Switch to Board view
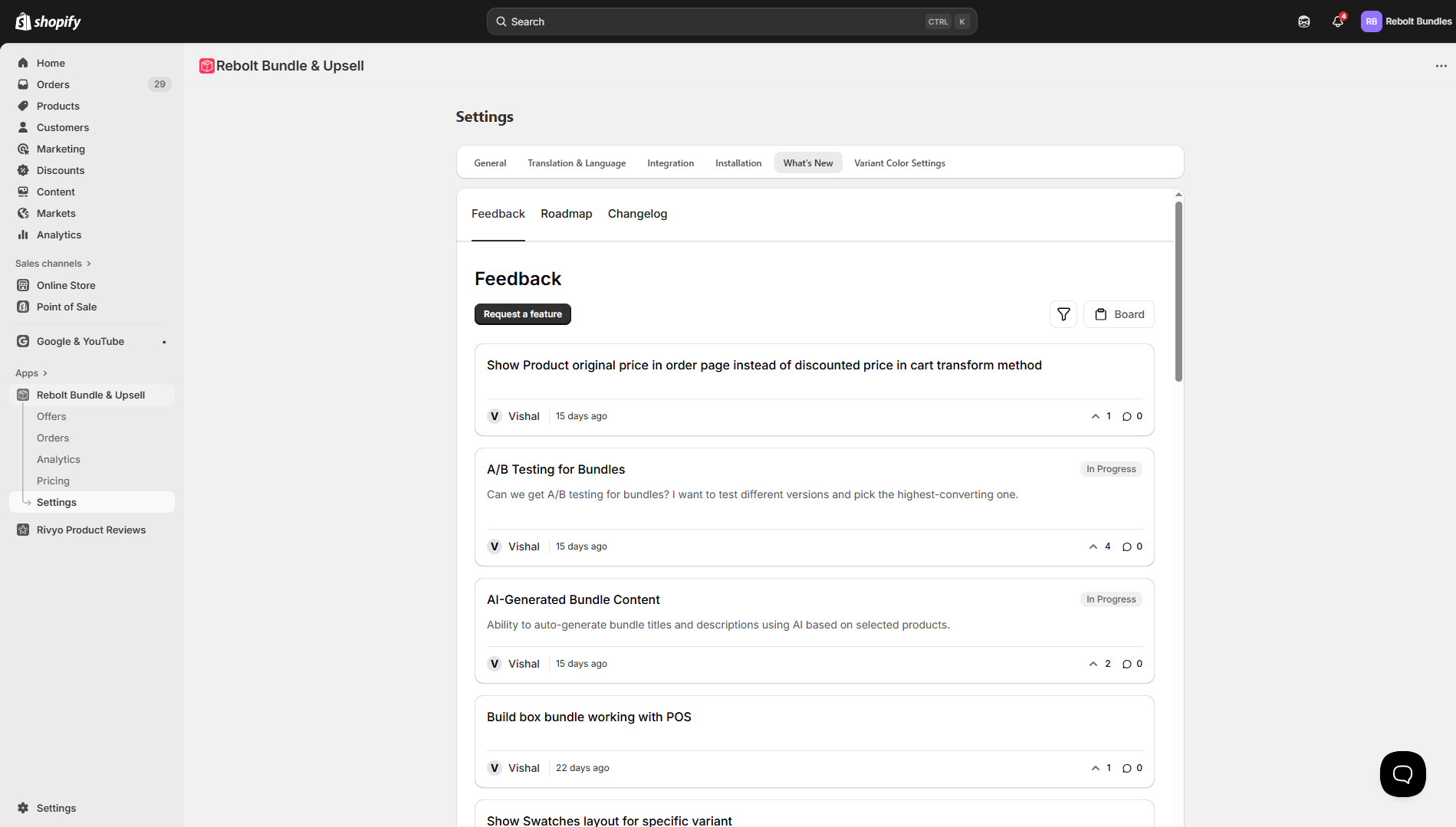The width and height of the screenshot is (1456, 827). [1119, 314]
